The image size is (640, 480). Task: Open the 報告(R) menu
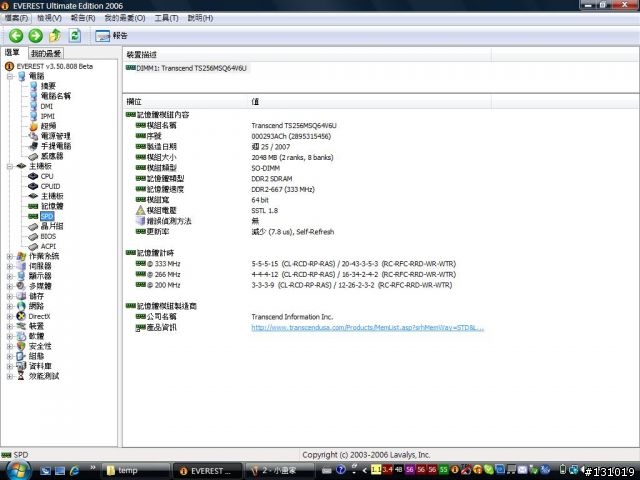click(x=83, y=18)
